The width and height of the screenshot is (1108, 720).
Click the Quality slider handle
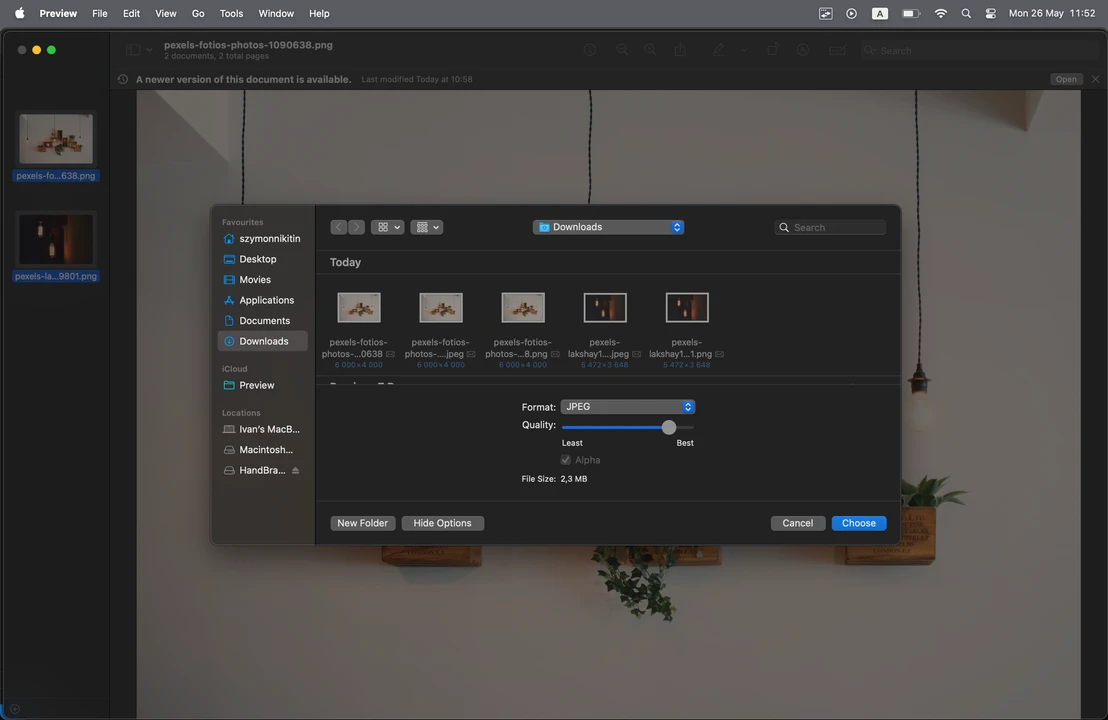(668, 427)
